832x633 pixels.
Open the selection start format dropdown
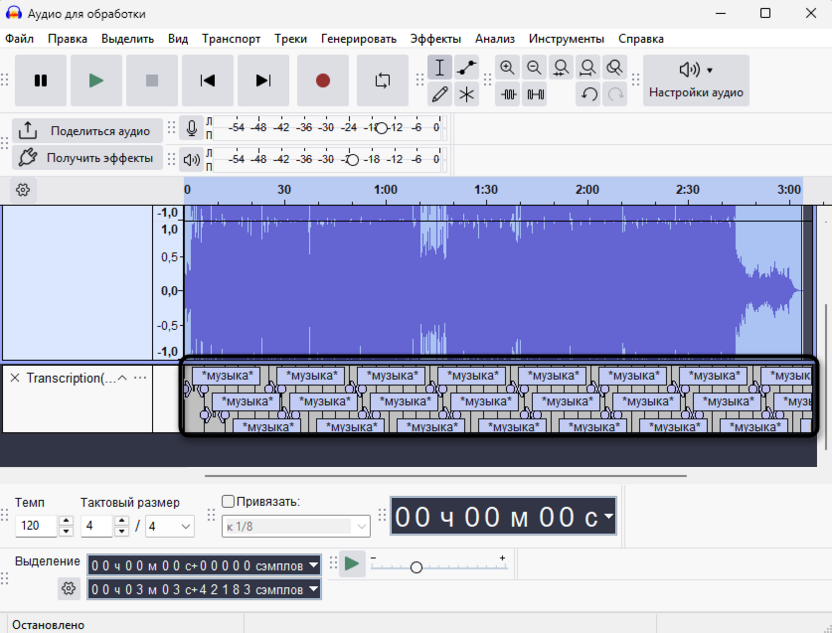314,565
